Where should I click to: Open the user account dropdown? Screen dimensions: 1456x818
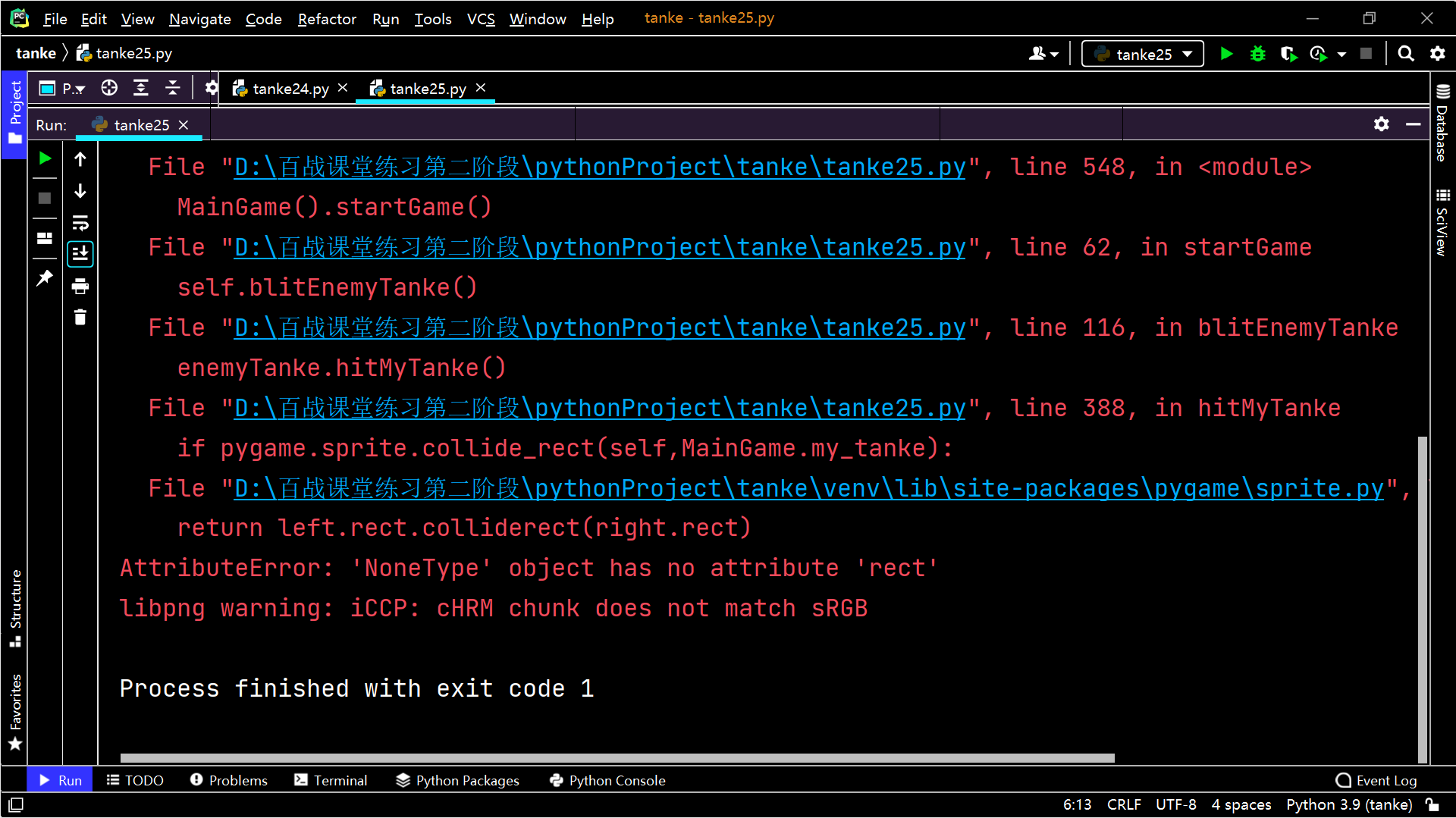pyautogui.click(x=1043, y=54)
